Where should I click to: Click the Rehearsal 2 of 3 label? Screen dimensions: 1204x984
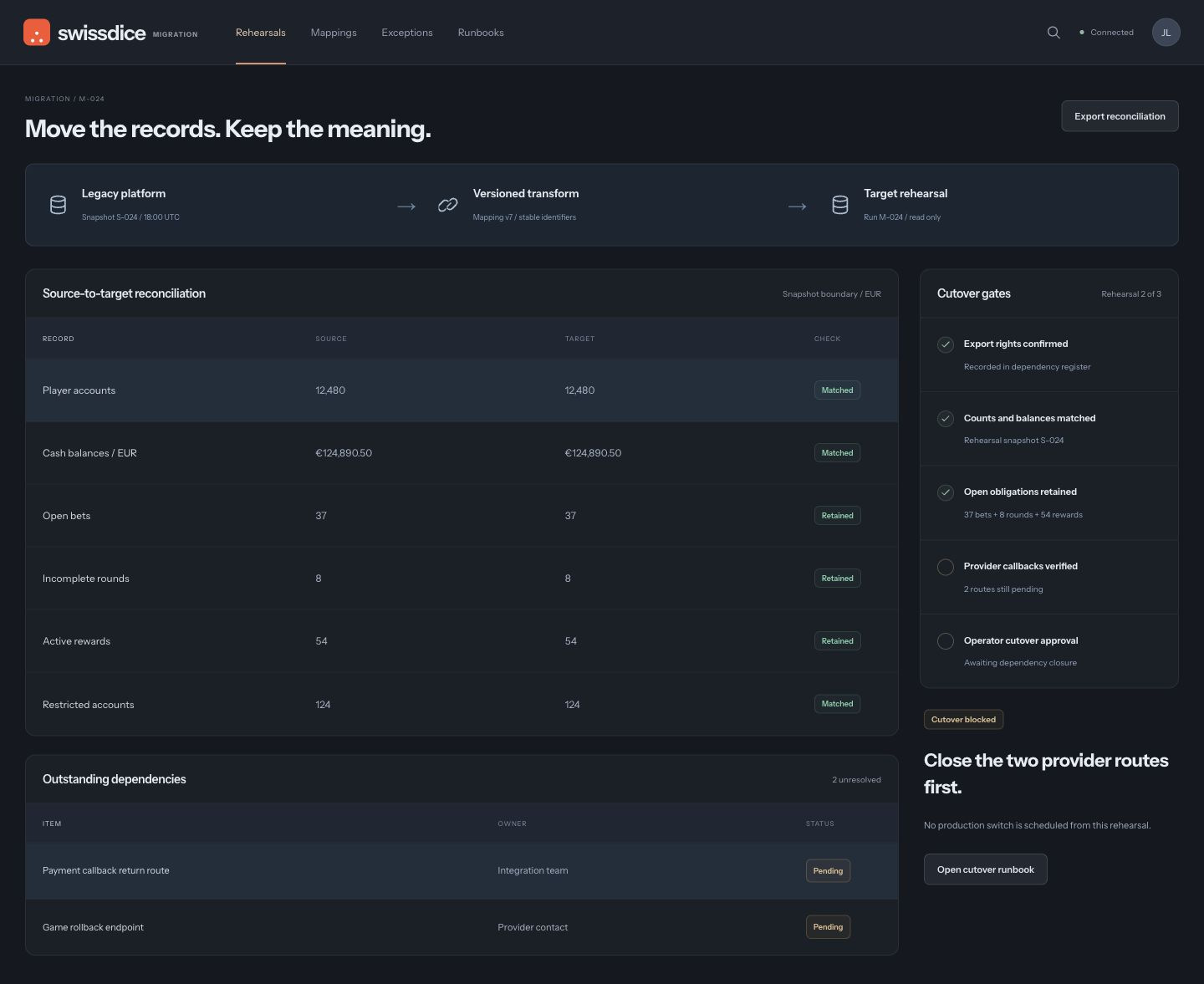click(x=1131, y=294)
